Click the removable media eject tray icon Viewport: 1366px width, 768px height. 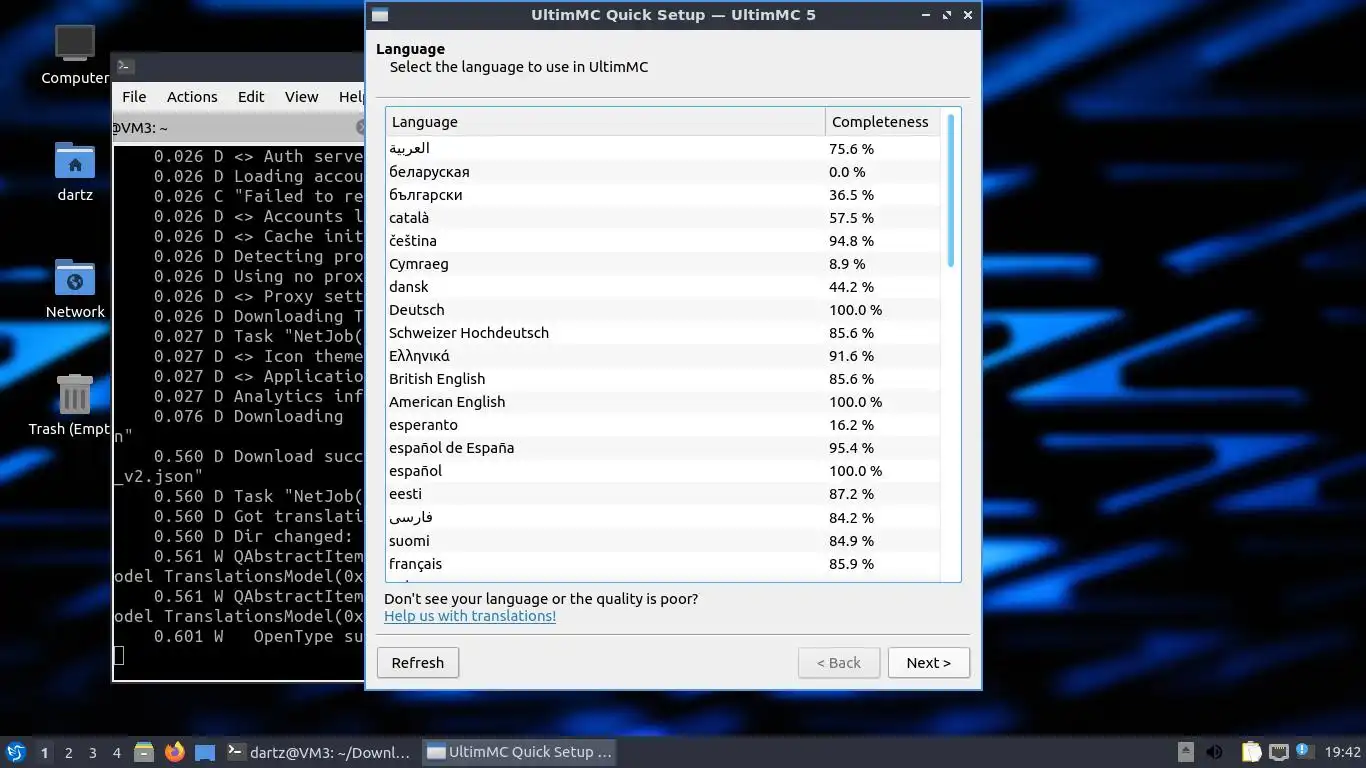(x=1185, y=752)
